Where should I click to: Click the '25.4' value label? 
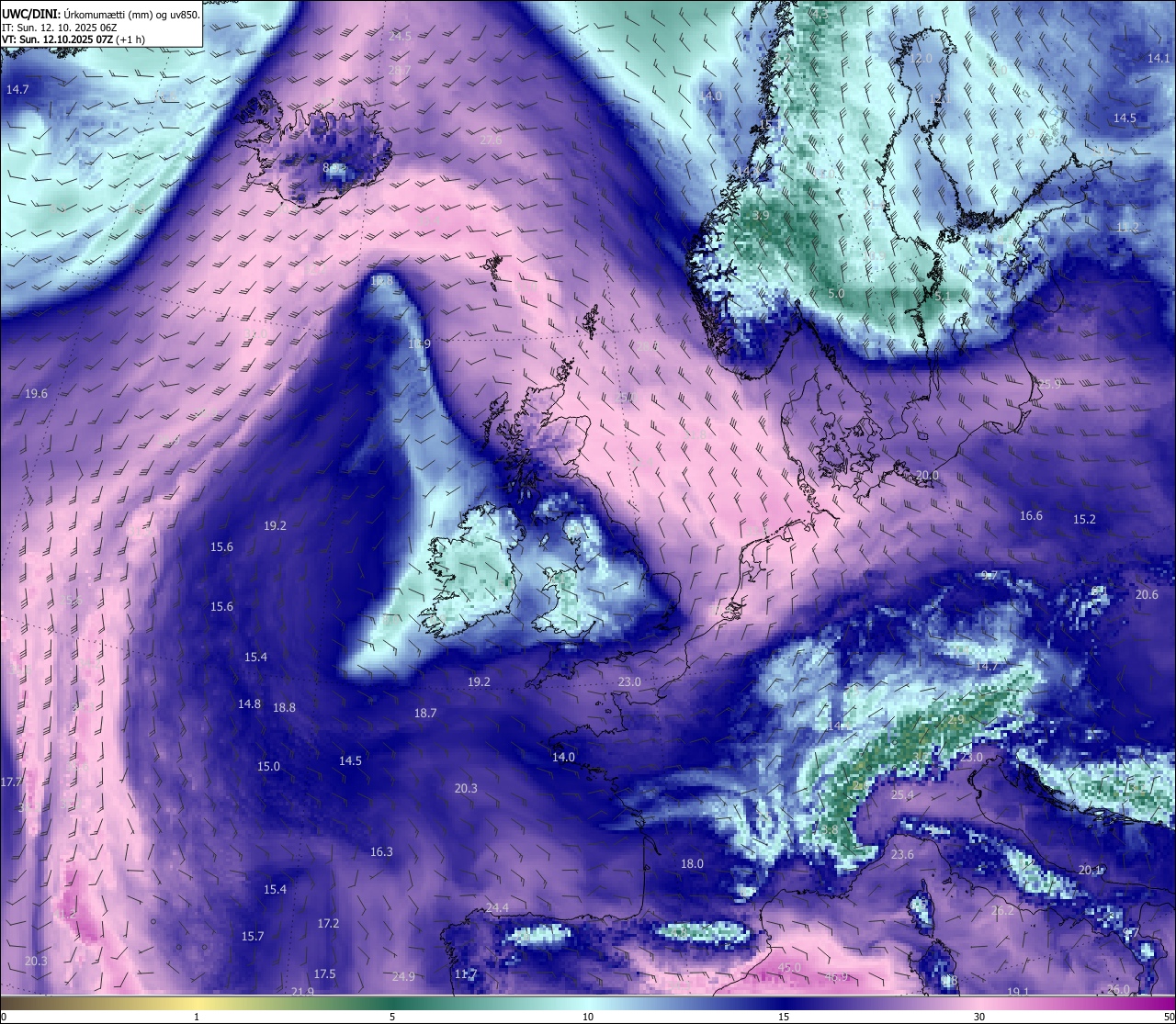(902, 795)
